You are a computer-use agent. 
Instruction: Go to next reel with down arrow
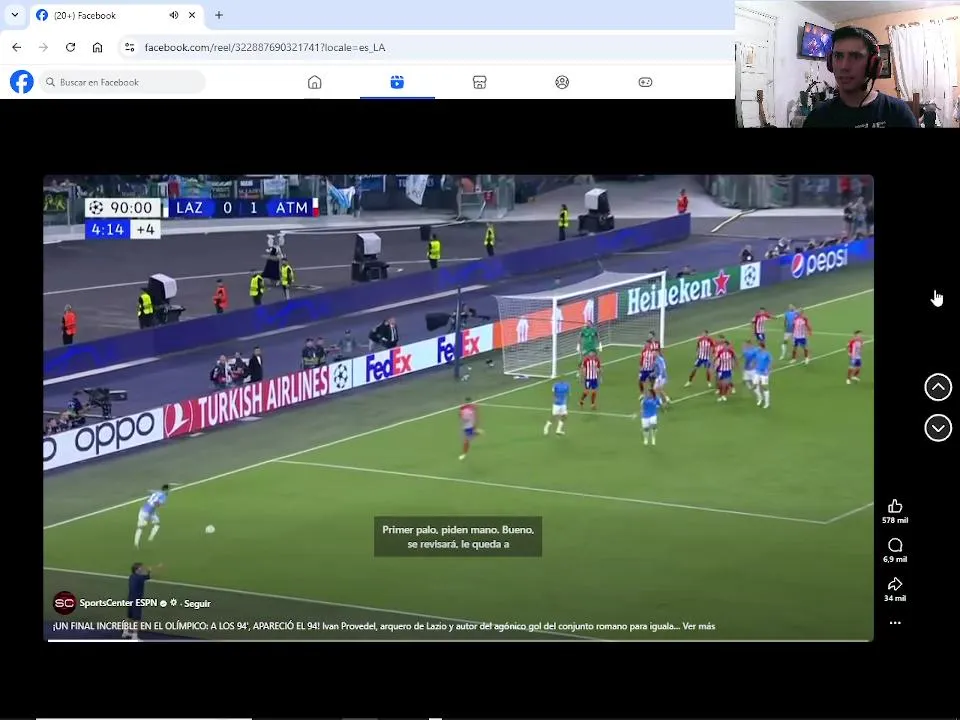pos(937,427)
